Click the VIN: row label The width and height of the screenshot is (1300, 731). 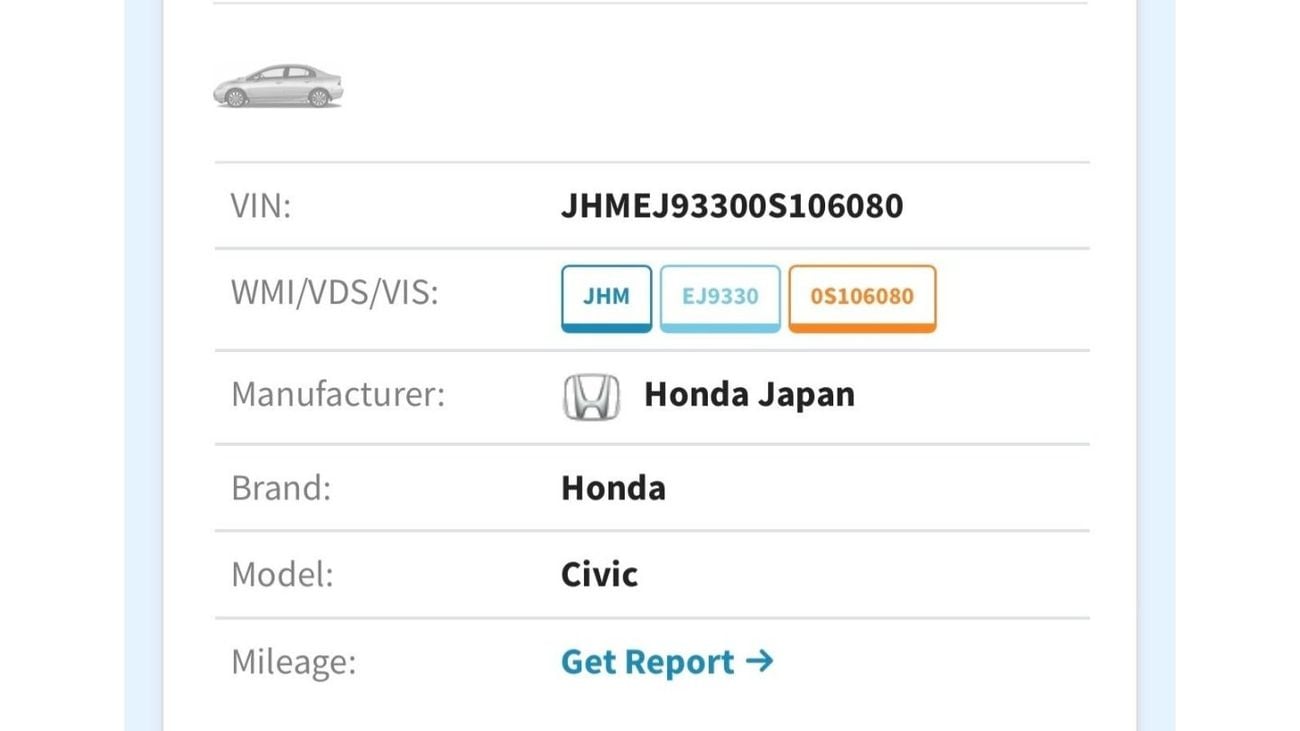point(261,206)
